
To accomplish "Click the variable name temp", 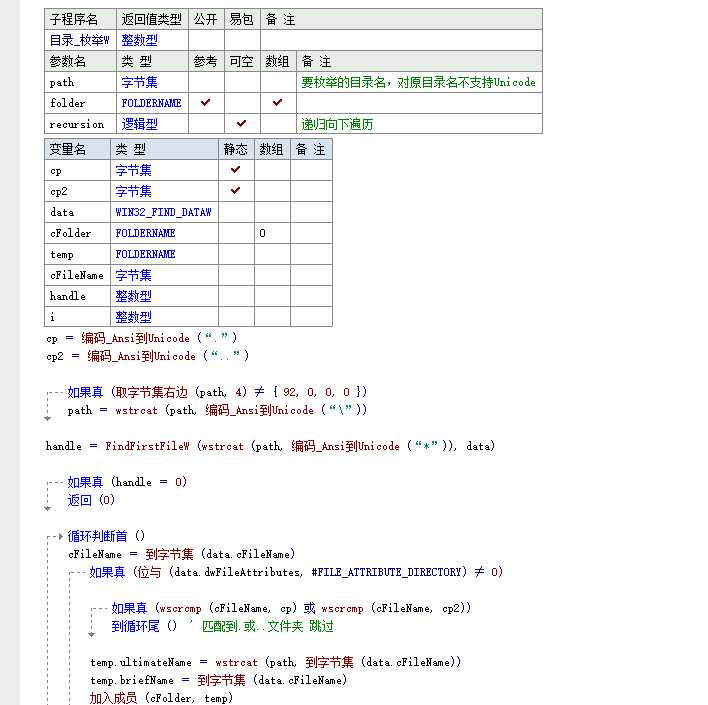I will tap(61, 254).
